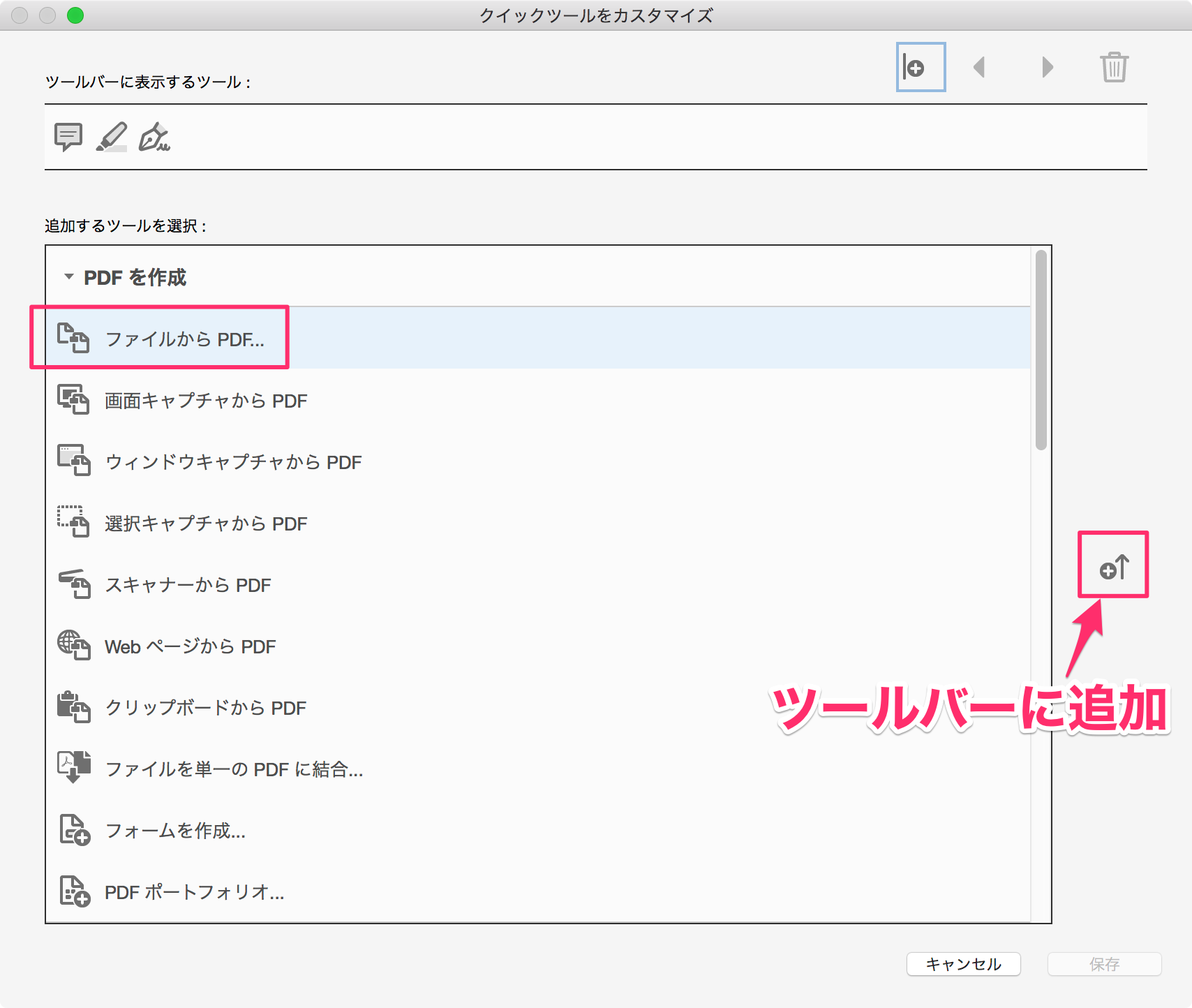Image resolution: width=1192 pixels, height=1008 pixels.
Task: Click the move right arrow icon
Action: tap(1047, 67)
